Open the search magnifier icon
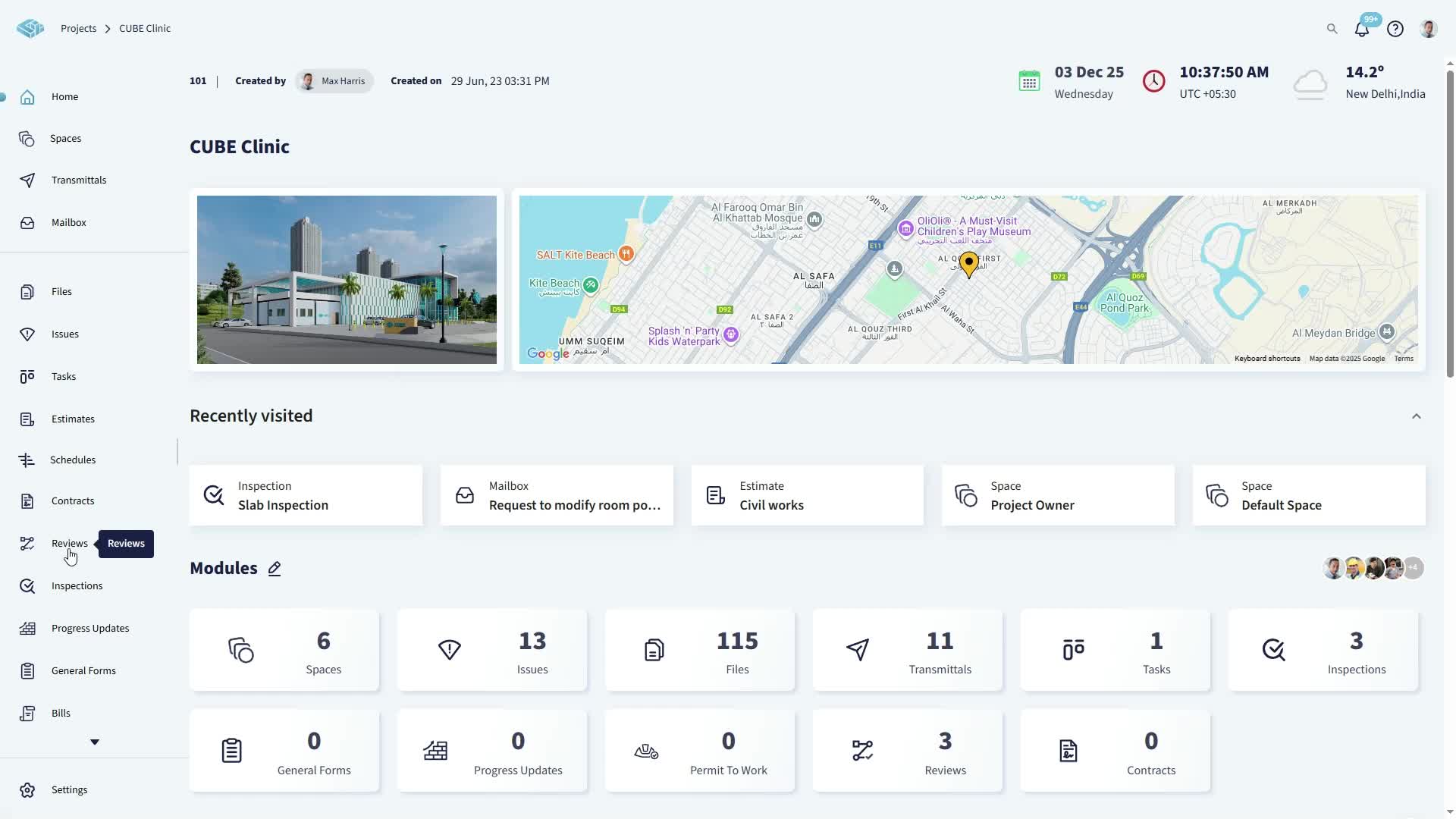This screenshot has width=1456, height=819. tap(1332, 29)
